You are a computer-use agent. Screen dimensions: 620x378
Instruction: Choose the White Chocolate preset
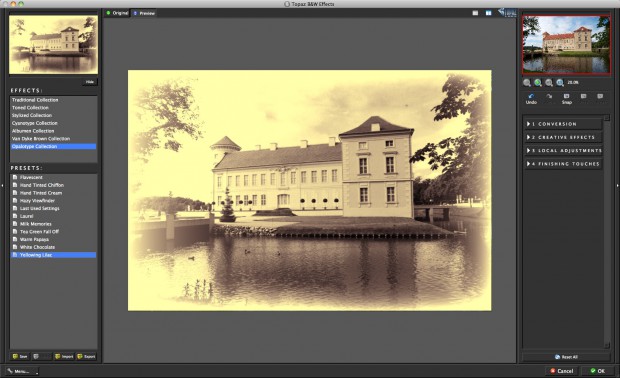coord(53,247)
